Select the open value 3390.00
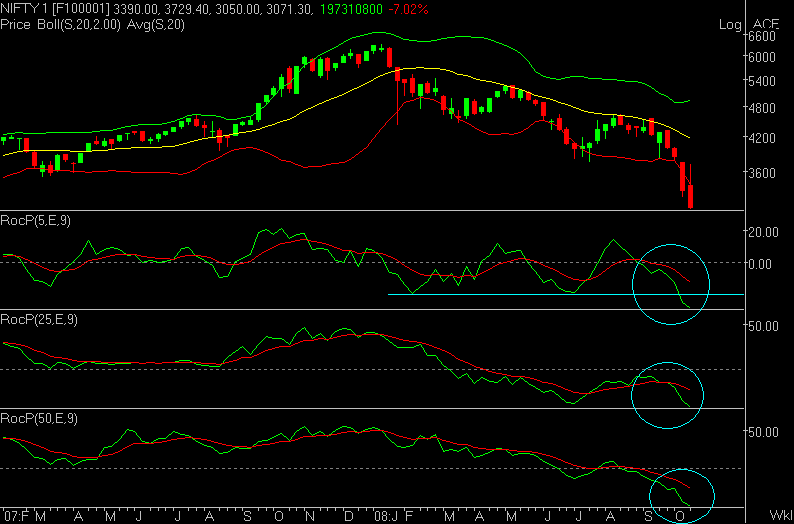The height and width of the screenshot is (524, 794). (x=136, y=9)
